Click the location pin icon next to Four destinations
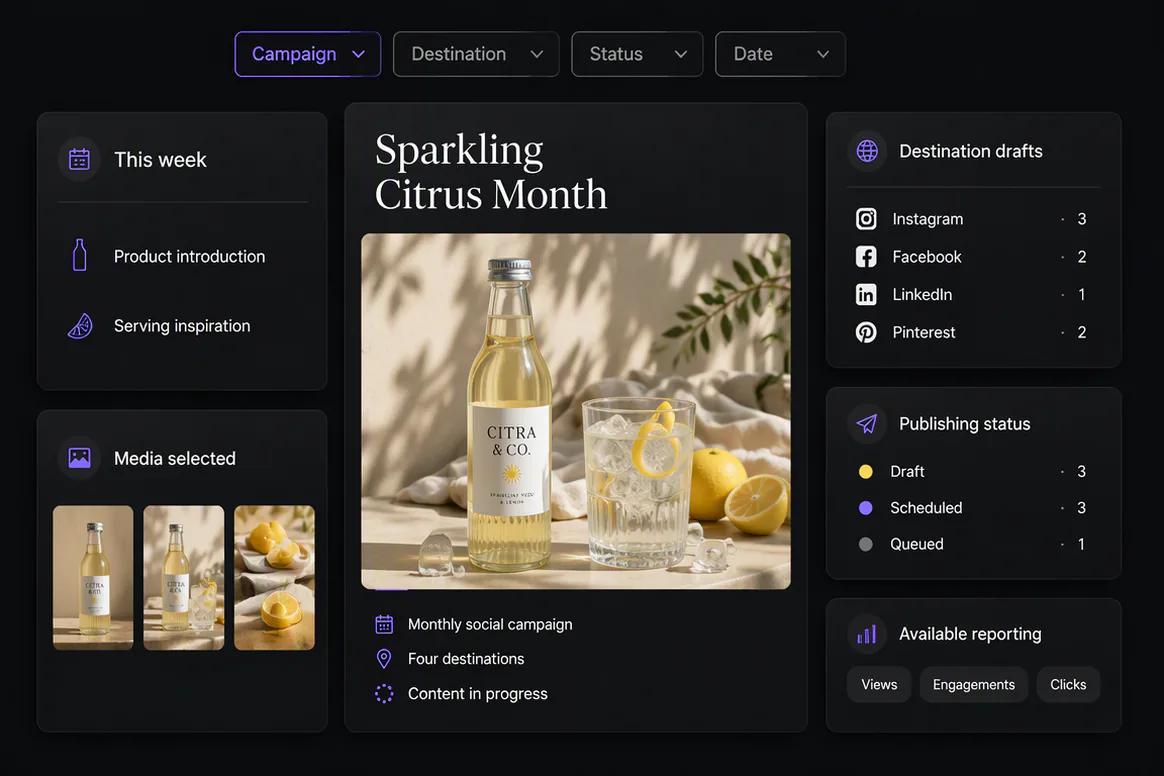The image size is (1164, 776). (384, 659)
